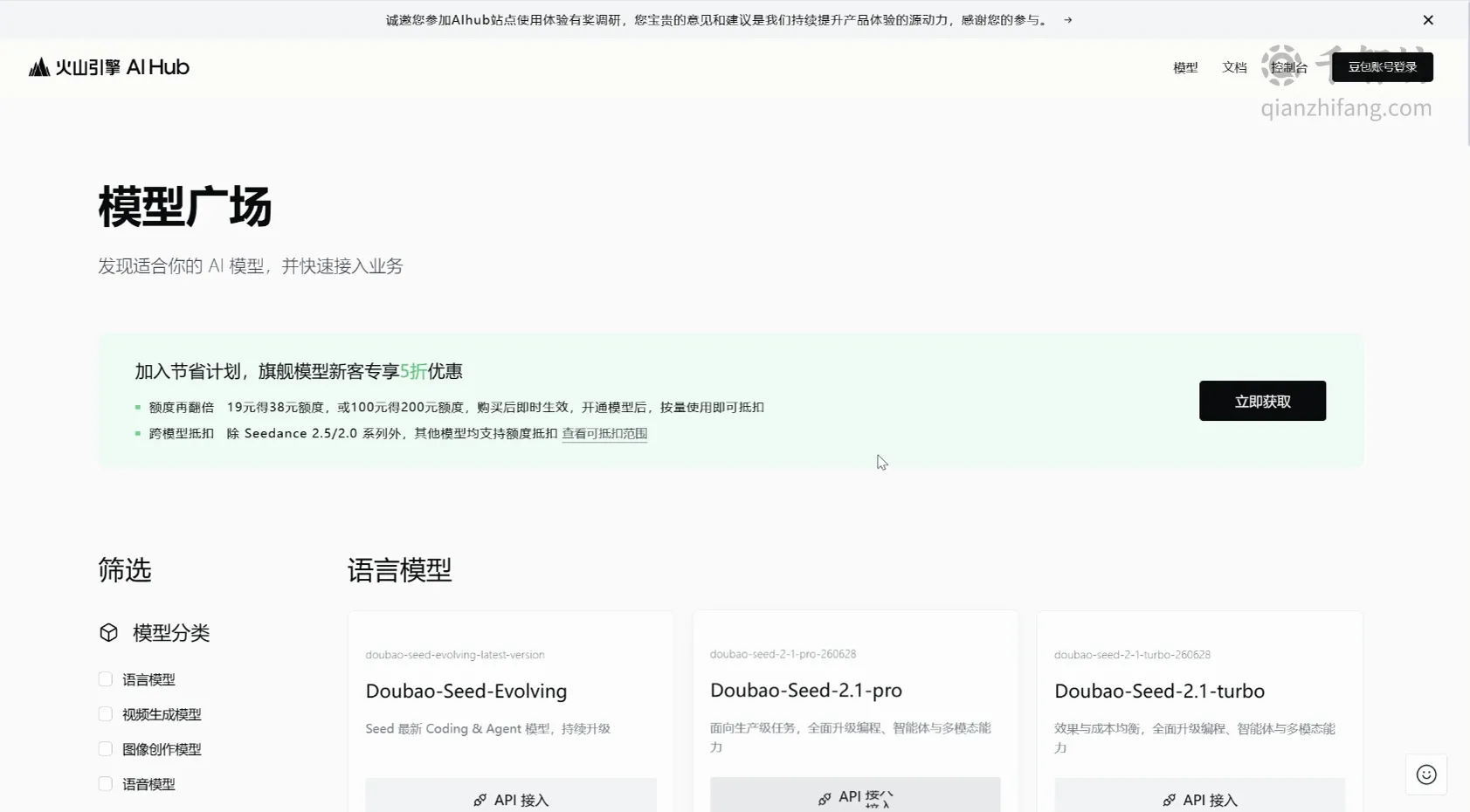The width and height of the screenshot is (1470, 812).
Task: Click the smiley feedback icon
Action: (1426, 774)
